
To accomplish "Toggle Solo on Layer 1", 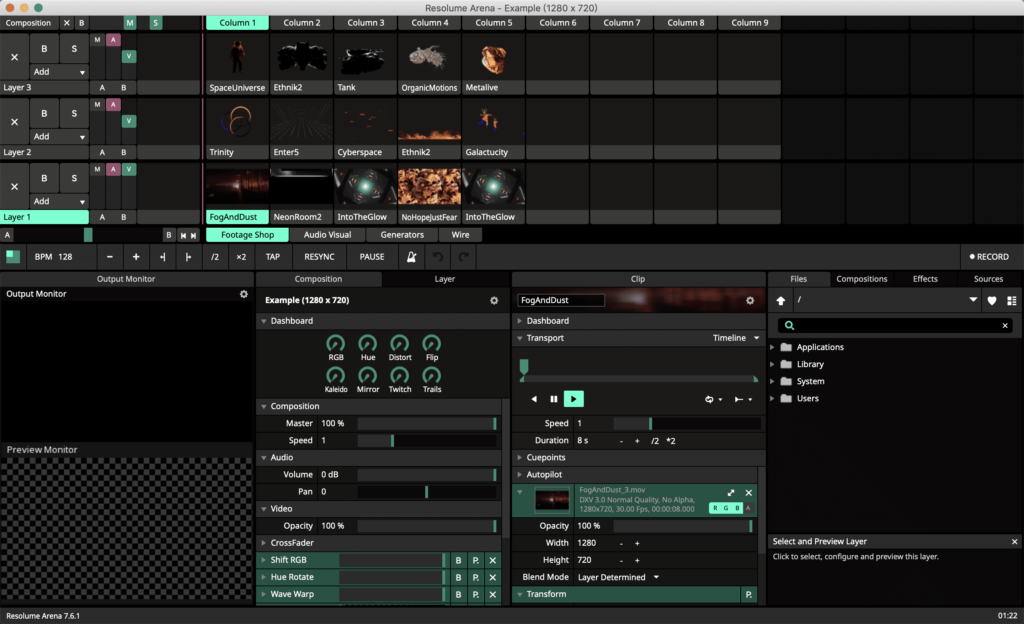I will [74, 178].
